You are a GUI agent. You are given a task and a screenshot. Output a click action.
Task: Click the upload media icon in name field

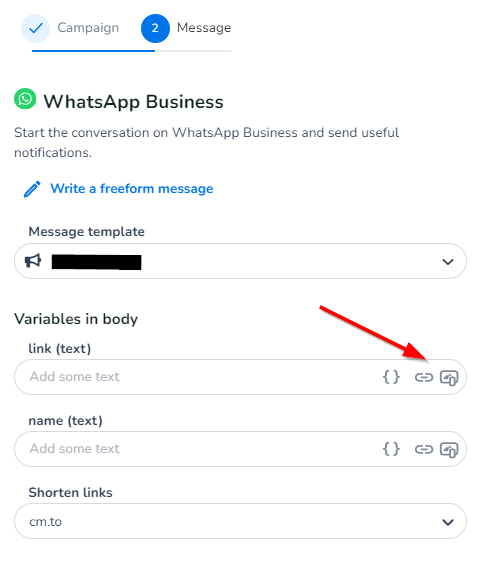pos(449,450)
